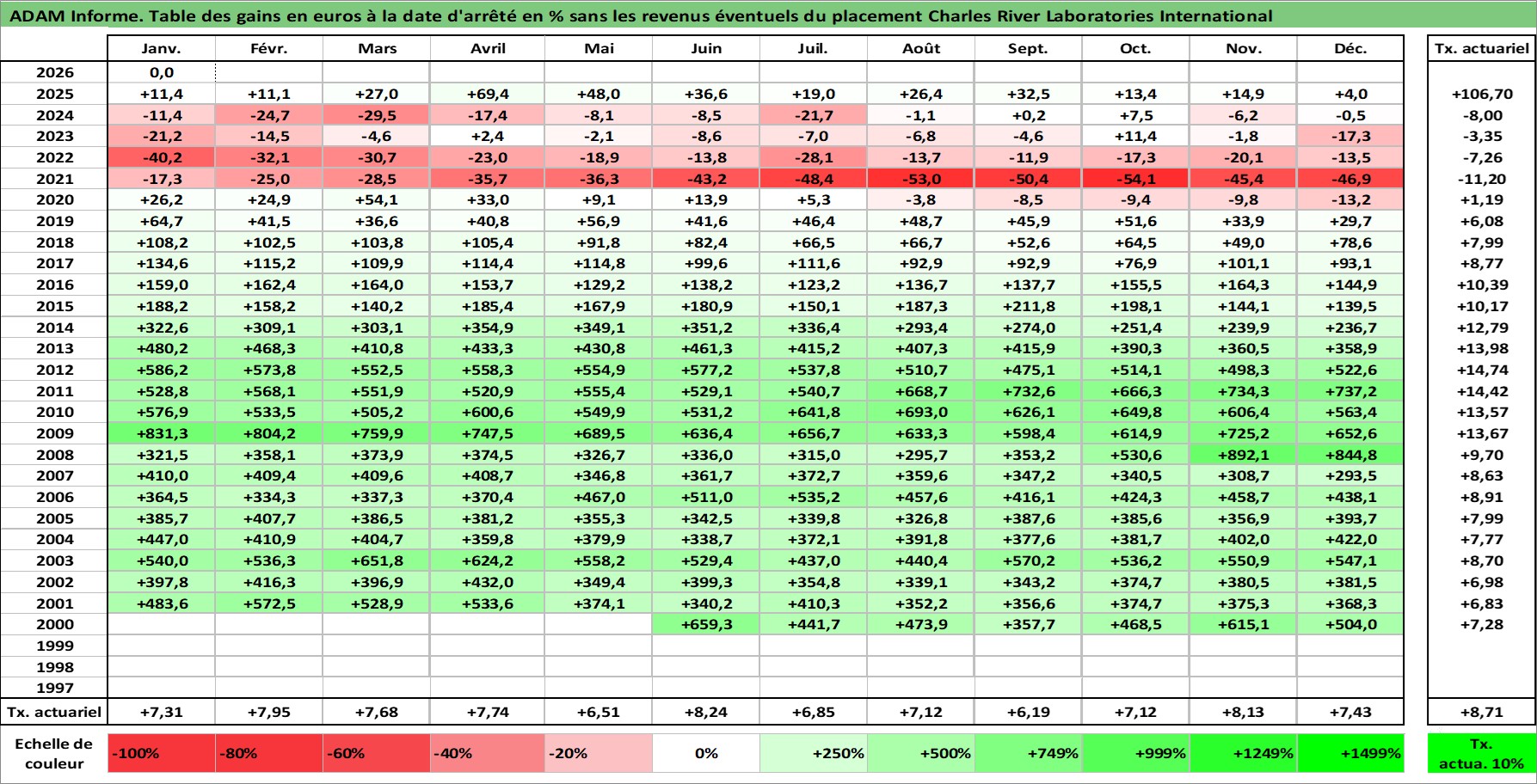The height and width of the screenshot is (784, 1537).
Task: Click the +844,8 cell for Déc. 2008
Action: [x=1350, y=455]
